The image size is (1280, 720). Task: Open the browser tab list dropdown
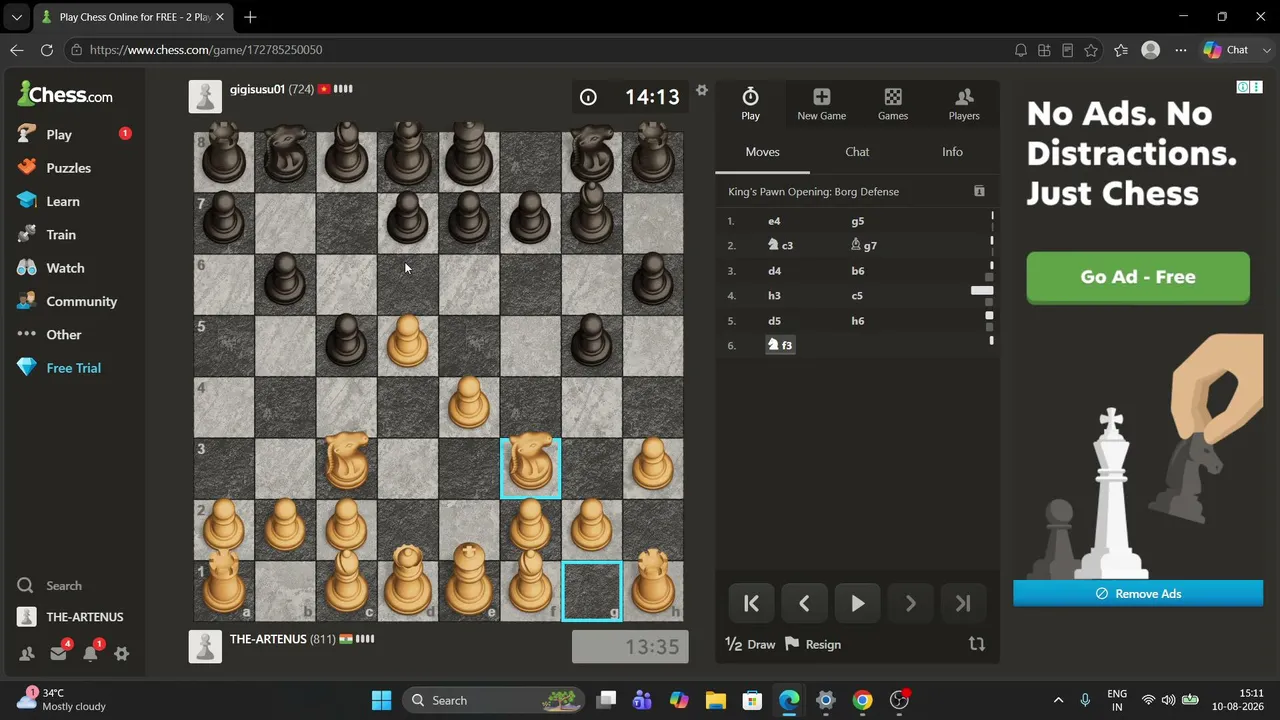(x=16, y=17)
